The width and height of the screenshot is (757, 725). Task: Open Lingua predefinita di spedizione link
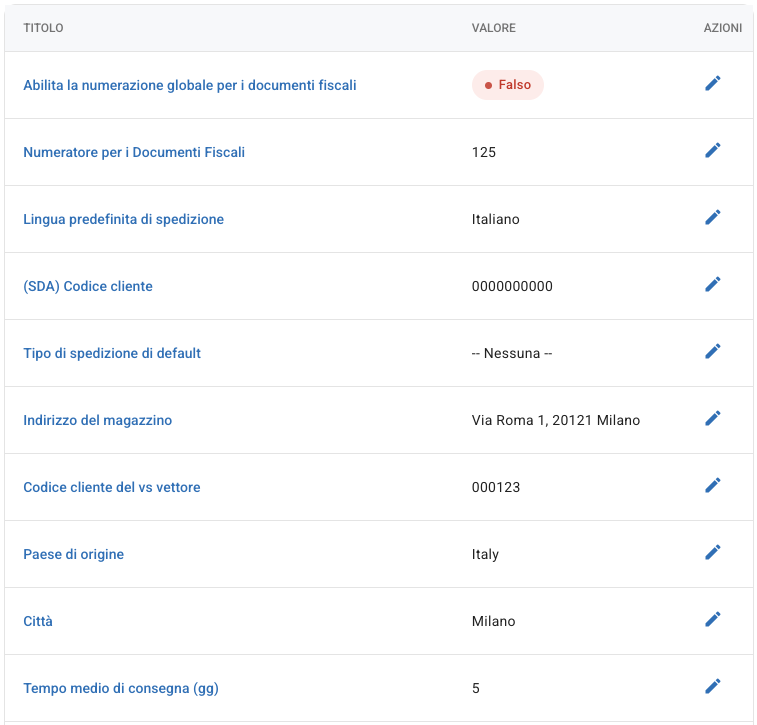[x=124, y=220]
